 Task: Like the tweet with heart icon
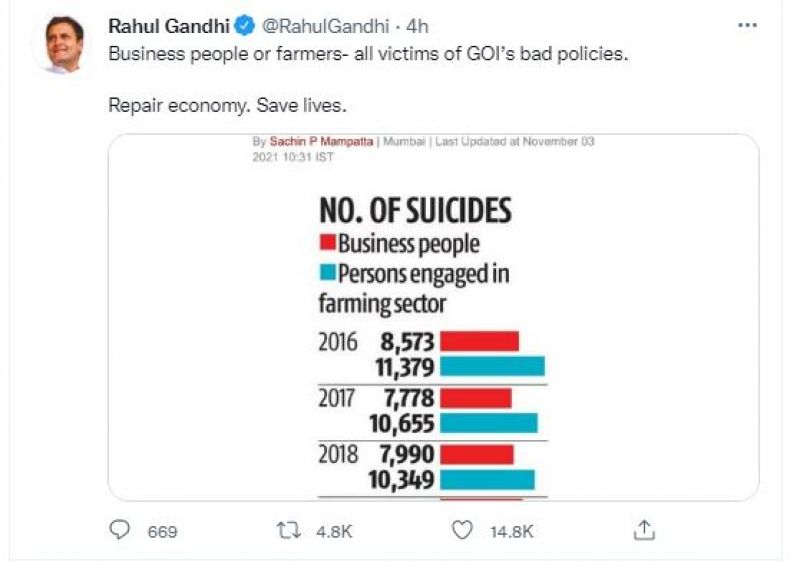pos(461,530)
